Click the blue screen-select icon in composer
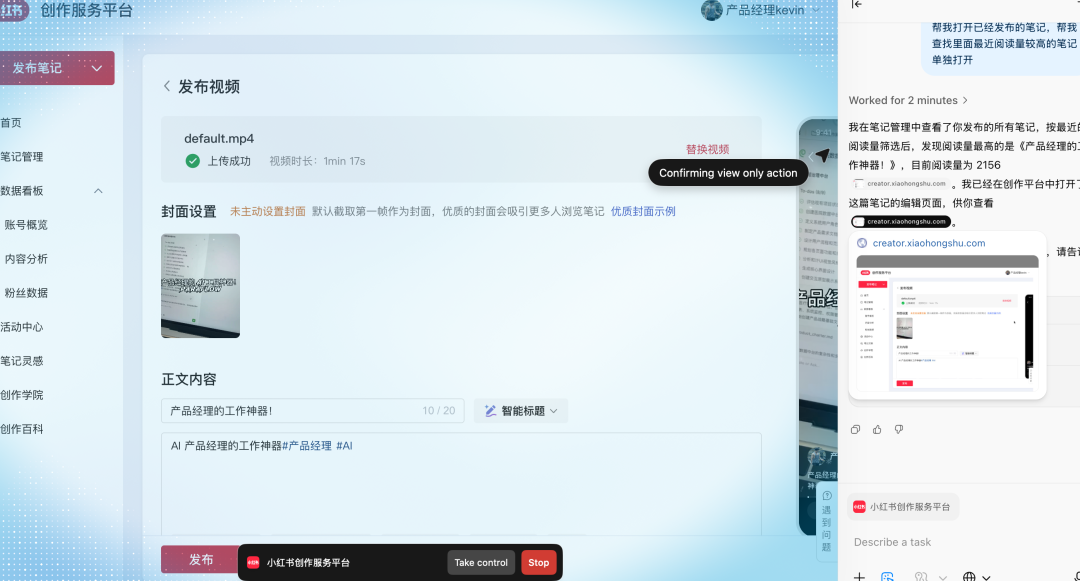1080x581 pixels. point(887,576)
